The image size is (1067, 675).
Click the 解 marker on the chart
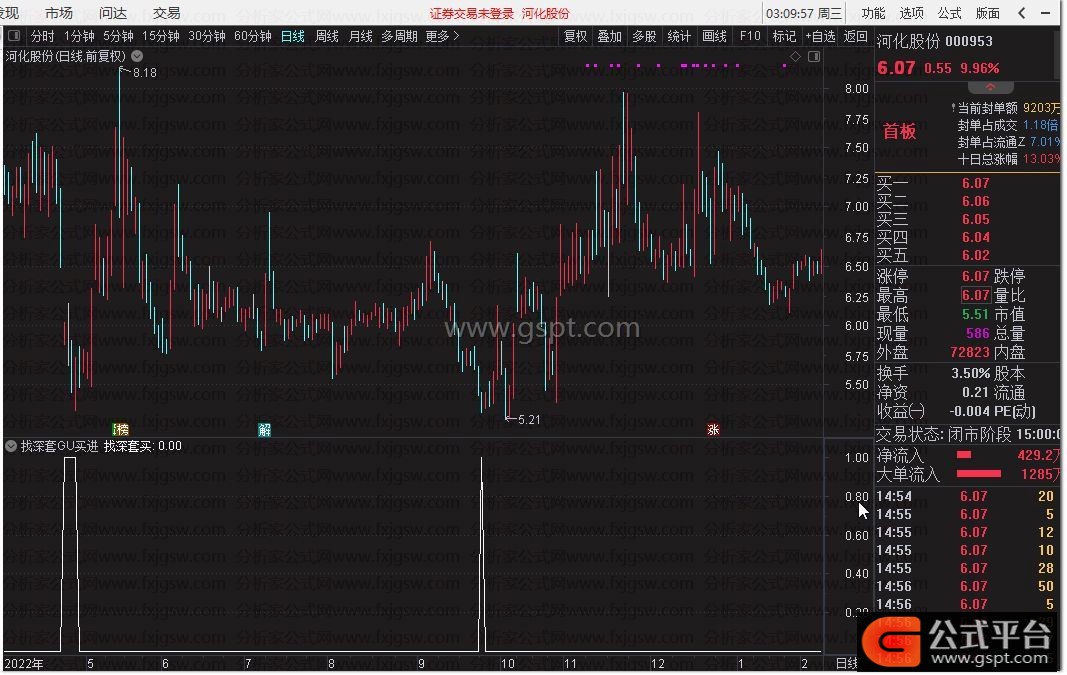[264, 429]
